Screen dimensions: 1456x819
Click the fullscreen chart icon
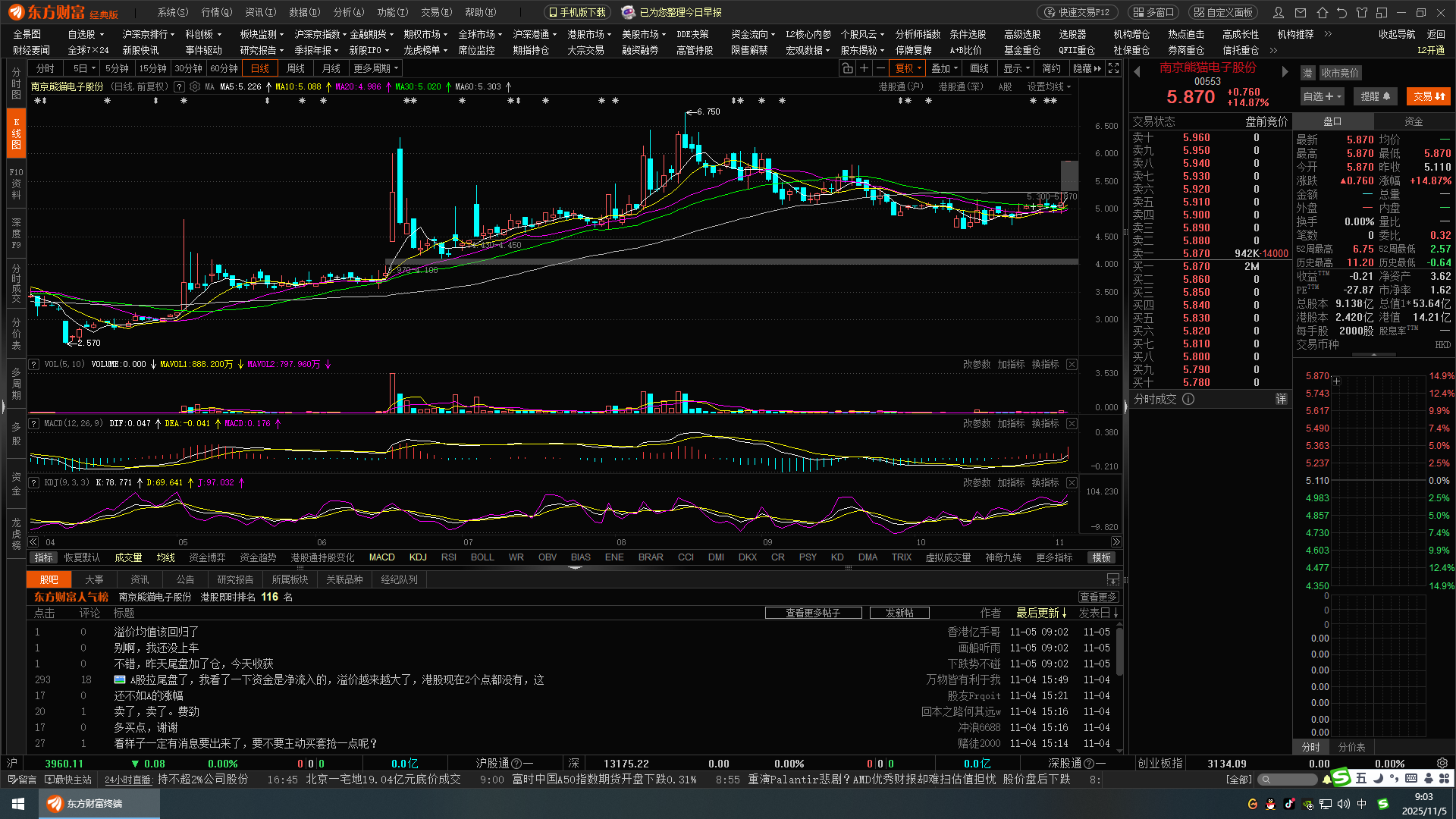pos(1113,68)
